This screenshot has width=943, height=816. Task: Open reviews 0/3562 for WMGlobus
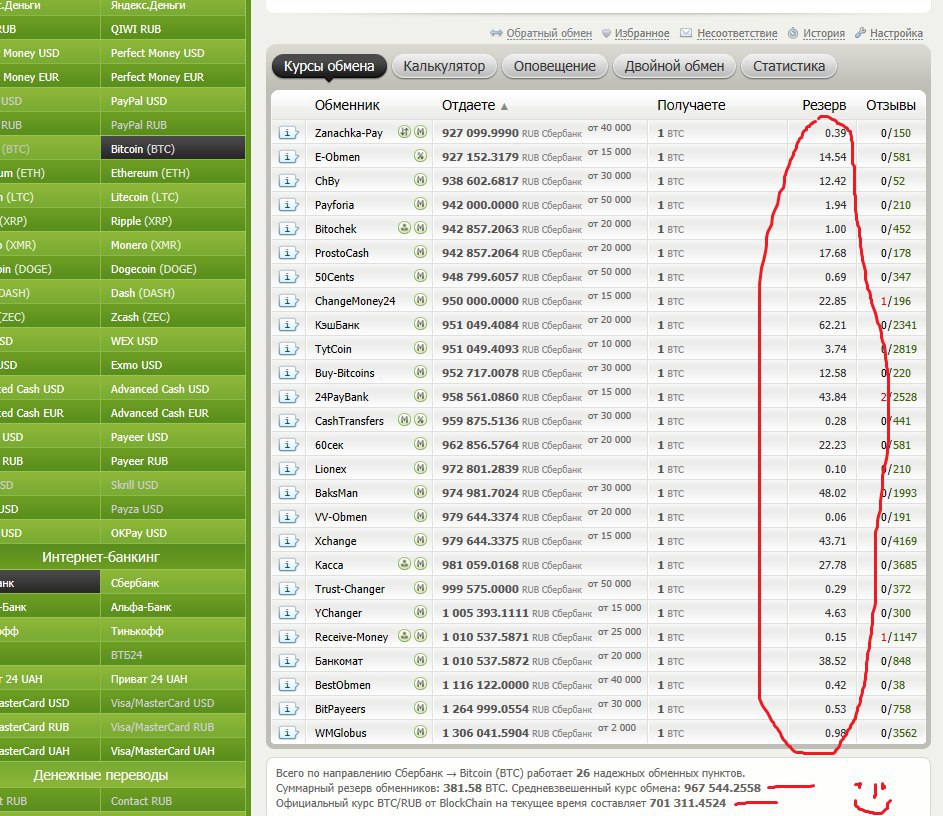coord(898,733)
